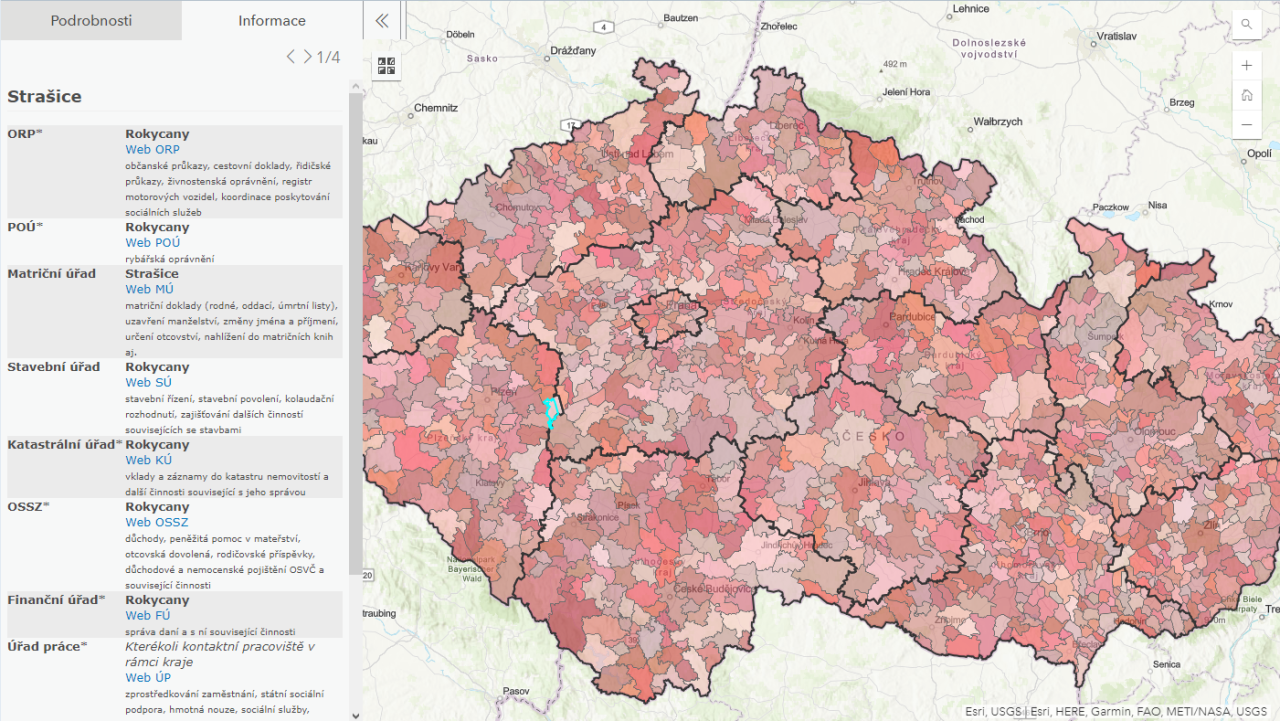Follow the Web MÚ link
Screen dimensions: 1280x721
150,289
